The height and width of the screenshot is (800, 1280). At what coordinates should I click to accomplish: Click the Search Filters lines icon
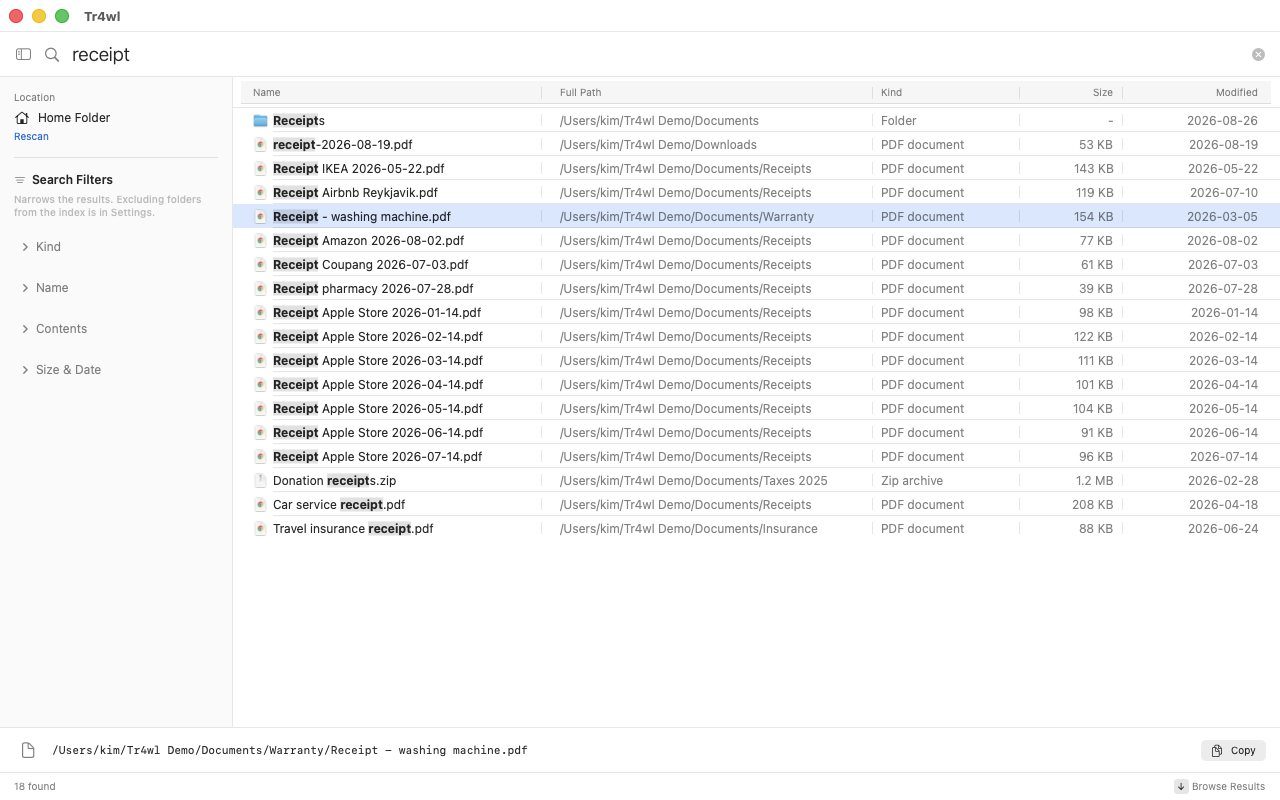(x=20, y=180)
